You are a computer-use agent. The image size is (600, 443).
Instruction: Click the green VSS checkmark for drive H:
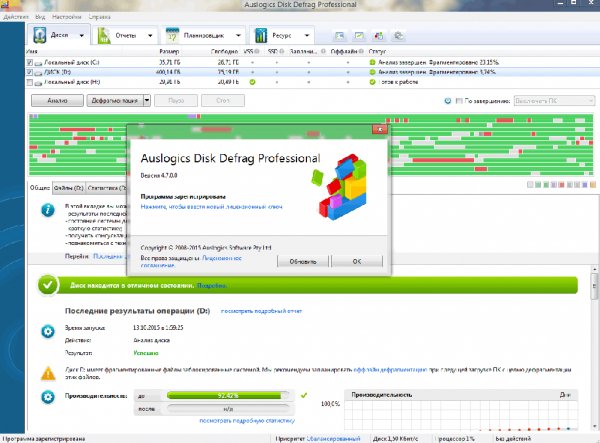(x=252, y=82)
